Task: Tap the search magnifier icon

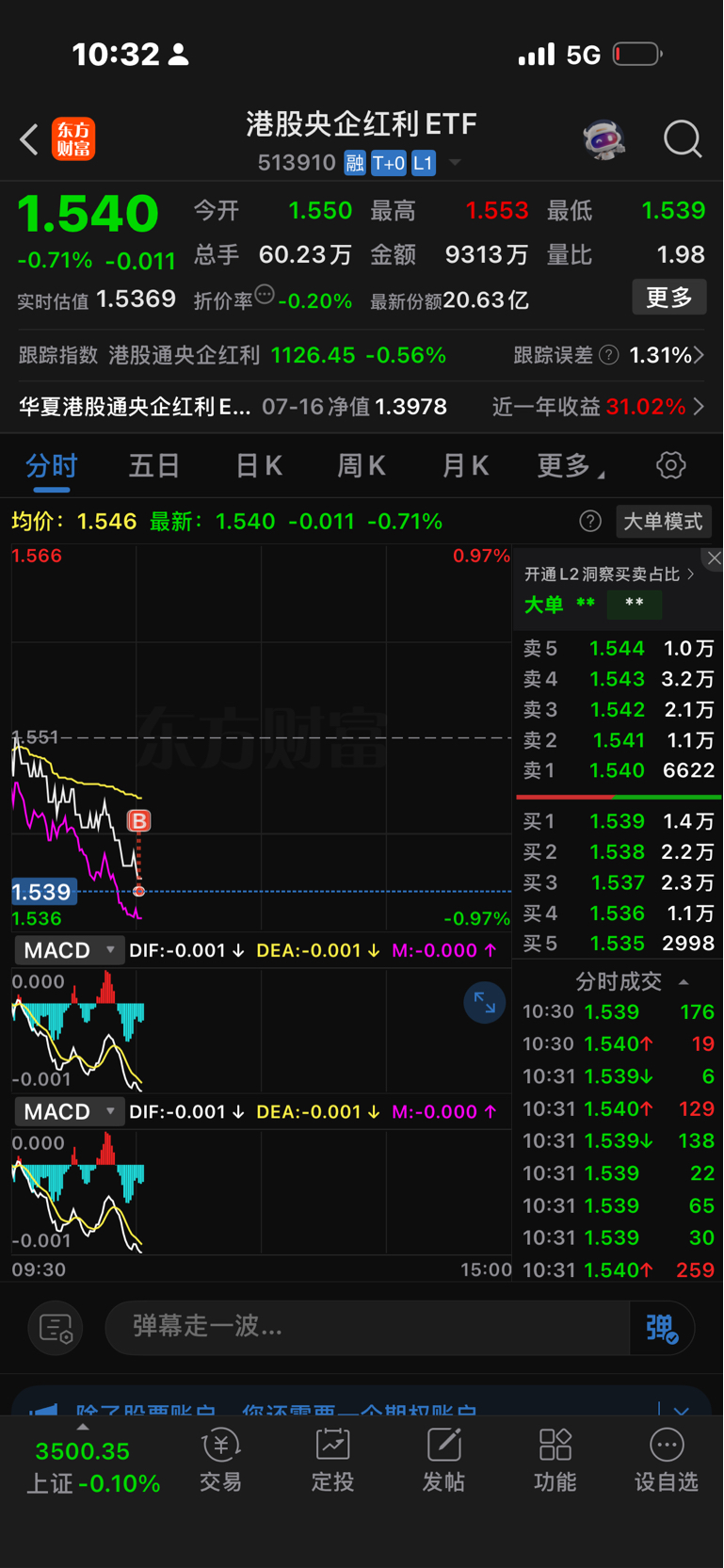Action: point(683,139)
